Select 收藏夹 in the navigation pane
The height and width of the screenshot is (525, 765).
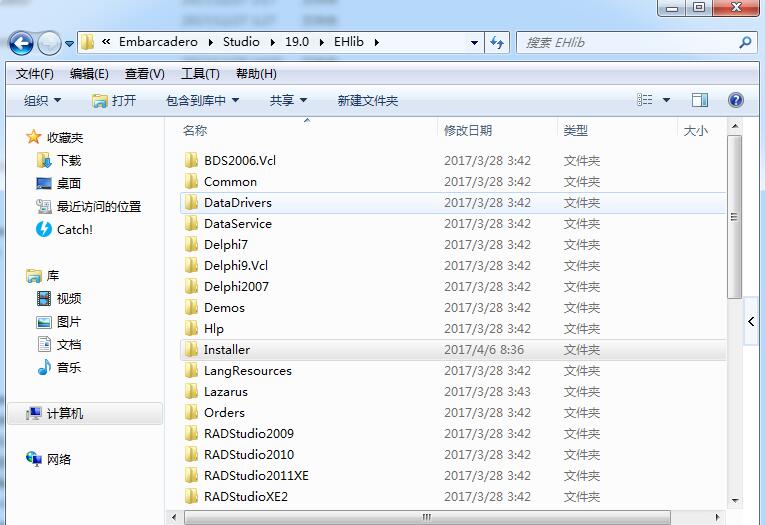pos(55,137)
